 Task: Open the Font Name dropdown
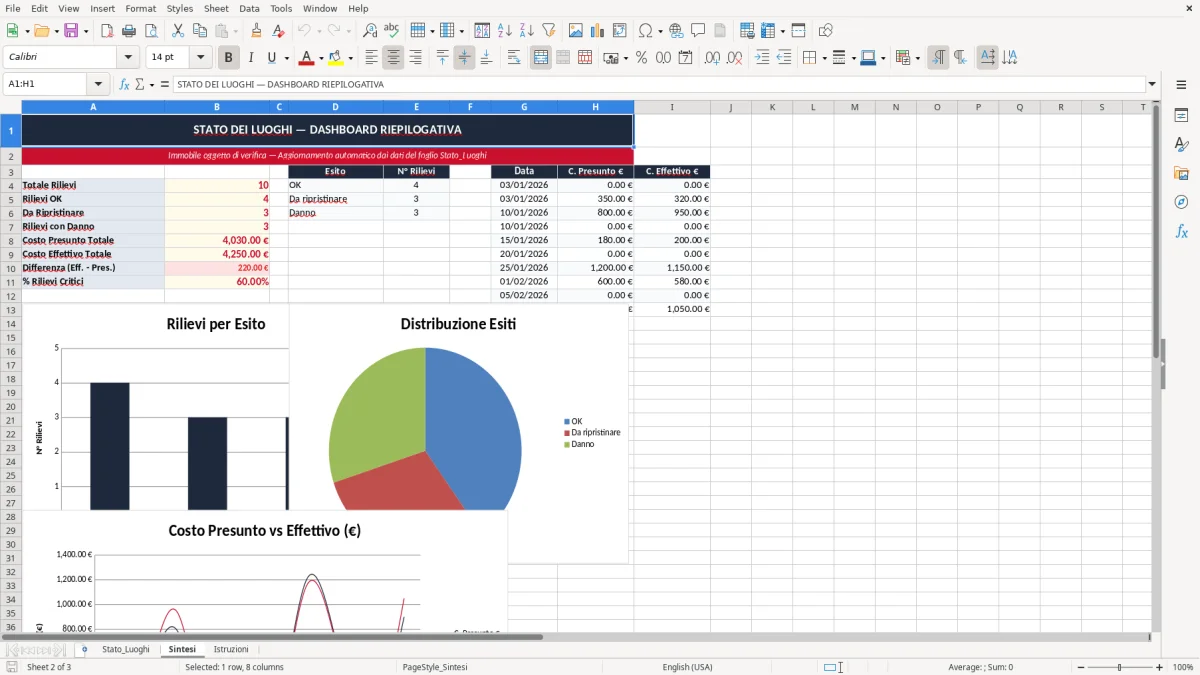click(127, 58)
